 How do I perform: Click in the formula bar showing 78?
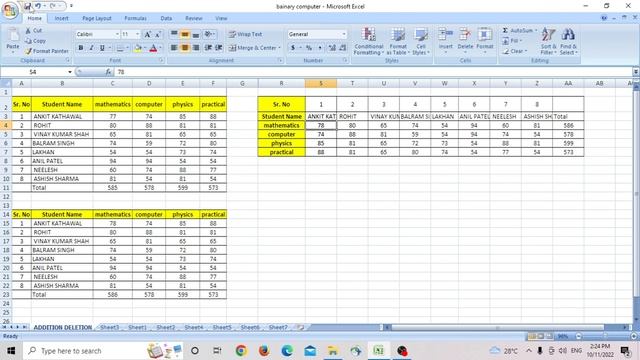373,72
